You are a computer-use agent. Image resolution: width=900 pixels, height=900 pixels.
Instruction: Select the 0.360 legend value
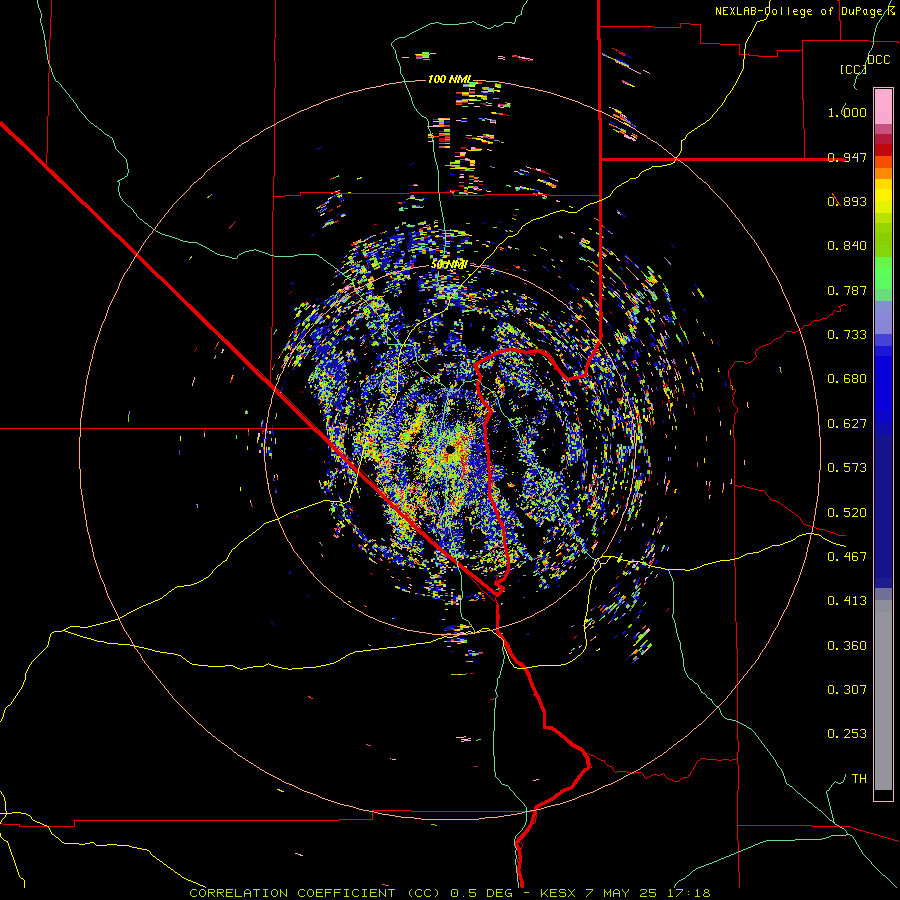coord(847,646)
